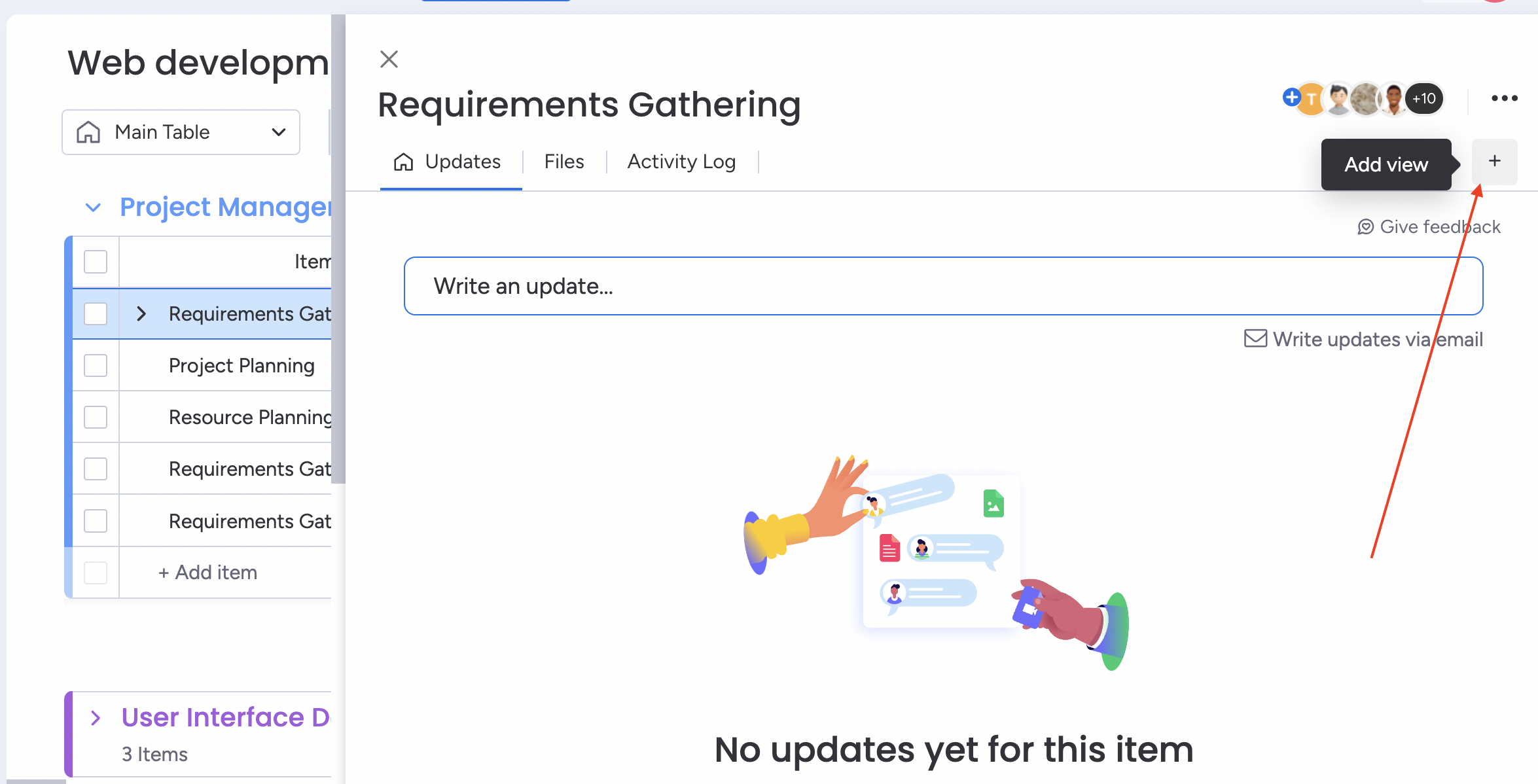Click the home icon beside Main Table
The image size is (1538, 784).
click(x=89, y=132)
